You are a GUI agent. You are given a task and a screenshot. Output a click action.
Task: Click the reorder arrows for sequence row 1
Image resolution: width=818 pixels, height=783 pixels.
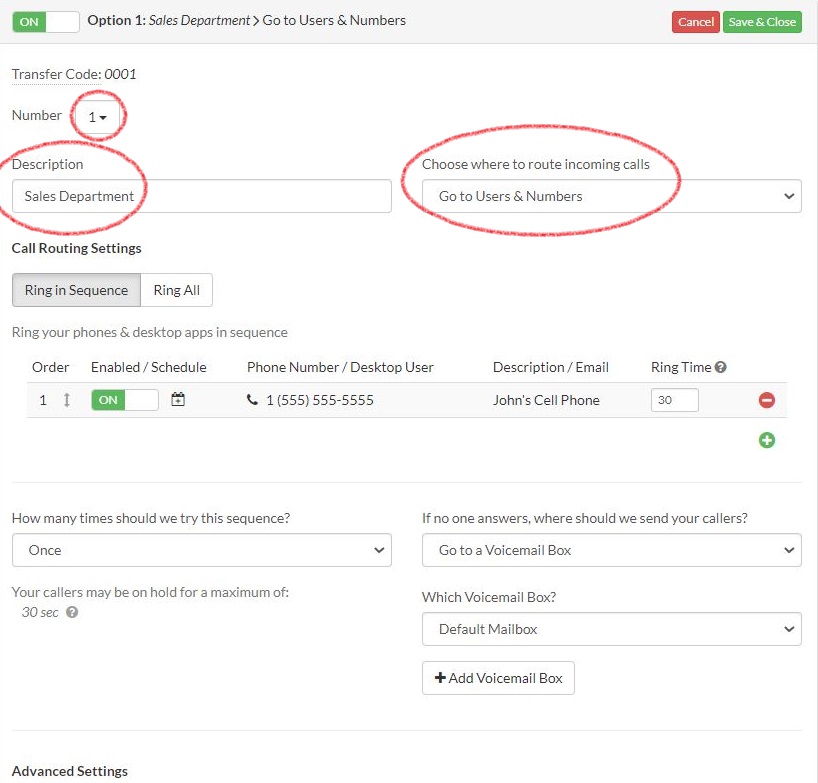[66, 399]
